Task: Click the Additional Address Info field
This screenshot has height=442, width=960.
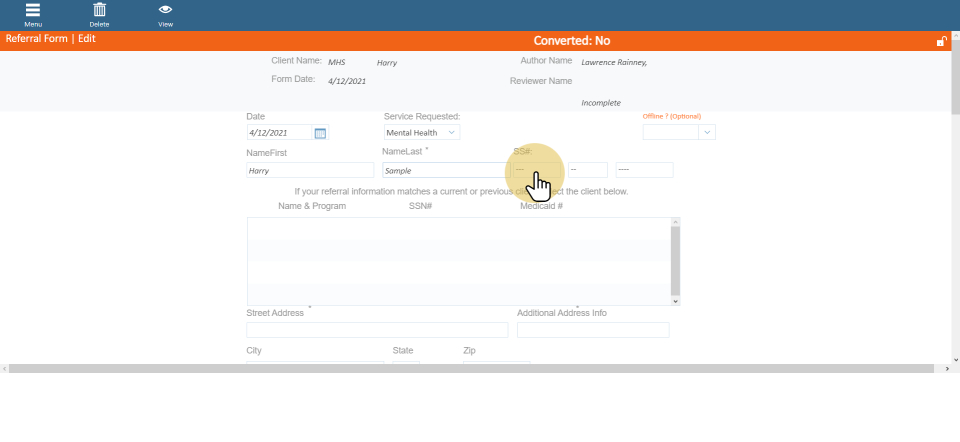Action: coord(593,330)
